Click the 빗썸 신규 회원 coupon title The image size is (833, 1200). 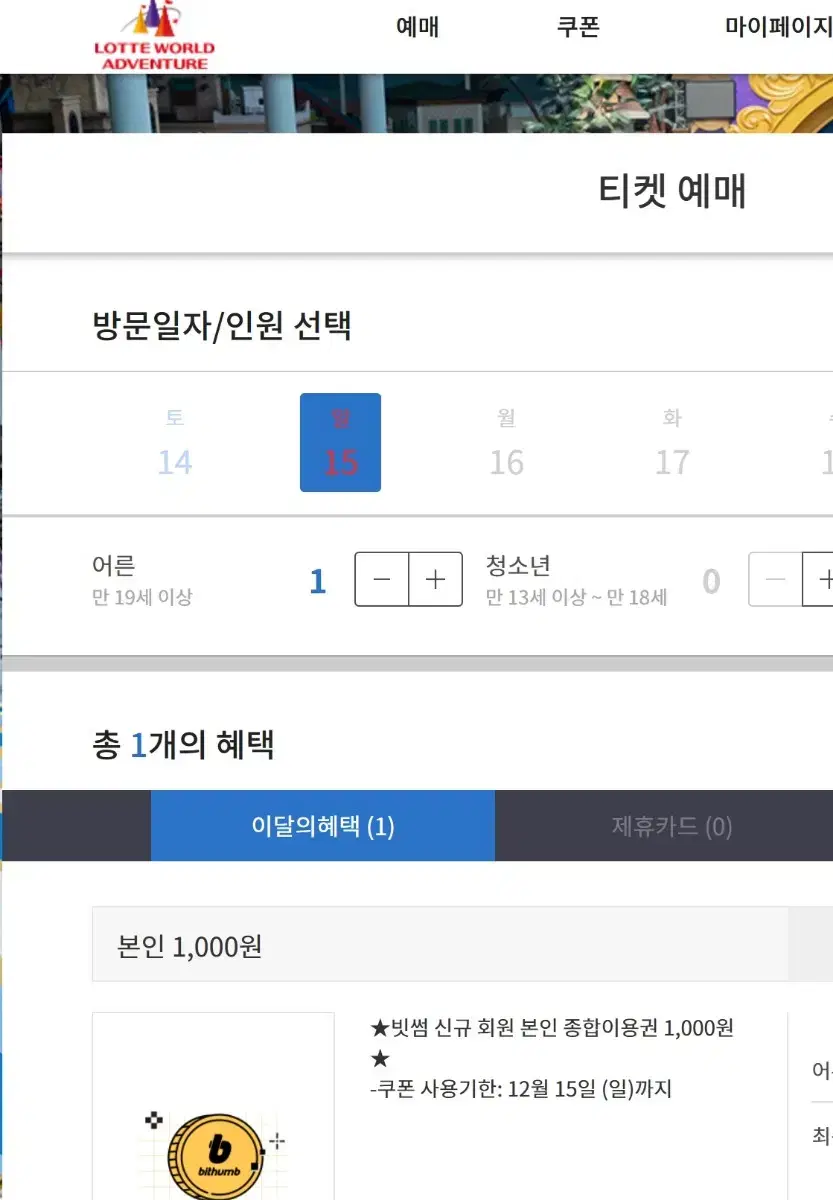552,1042
